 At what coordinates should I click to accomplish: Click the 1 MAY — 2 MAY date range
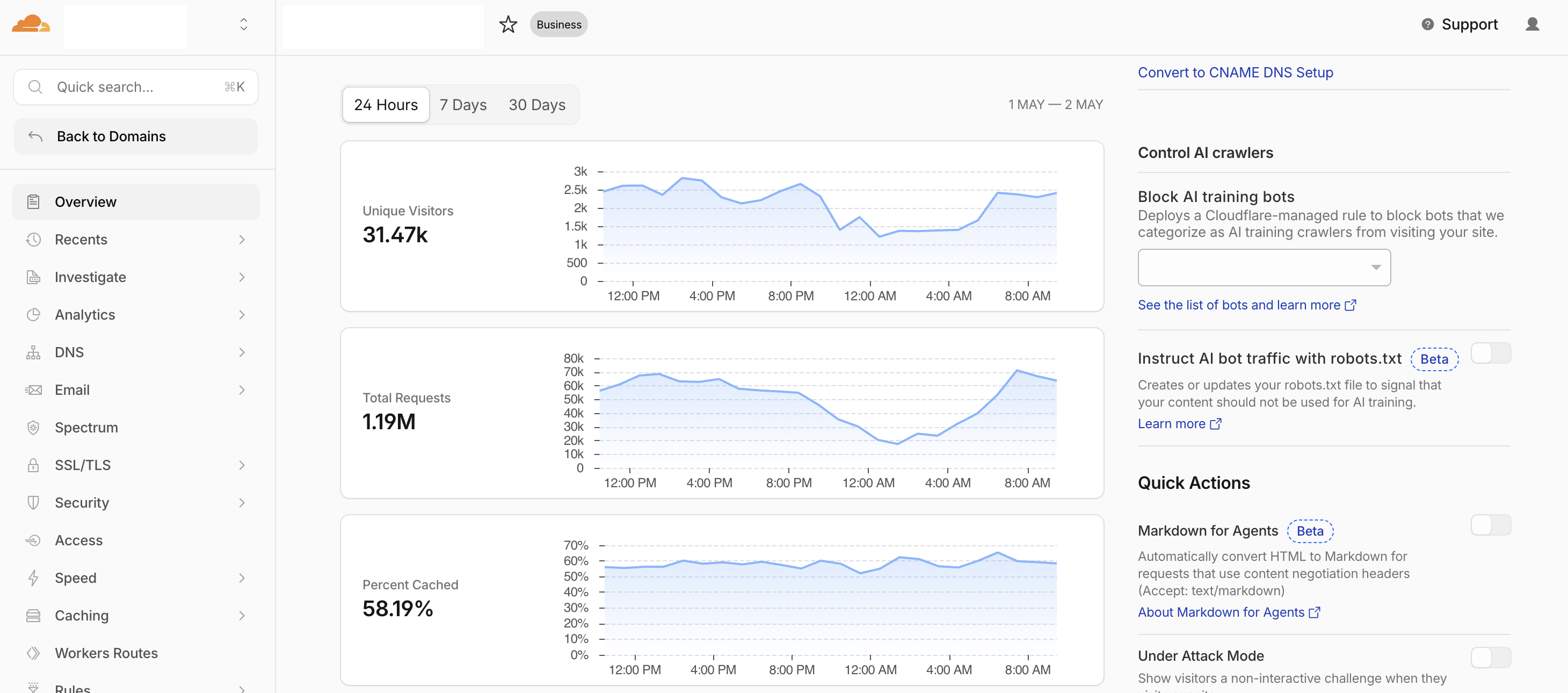click(x=1055, y=105)
